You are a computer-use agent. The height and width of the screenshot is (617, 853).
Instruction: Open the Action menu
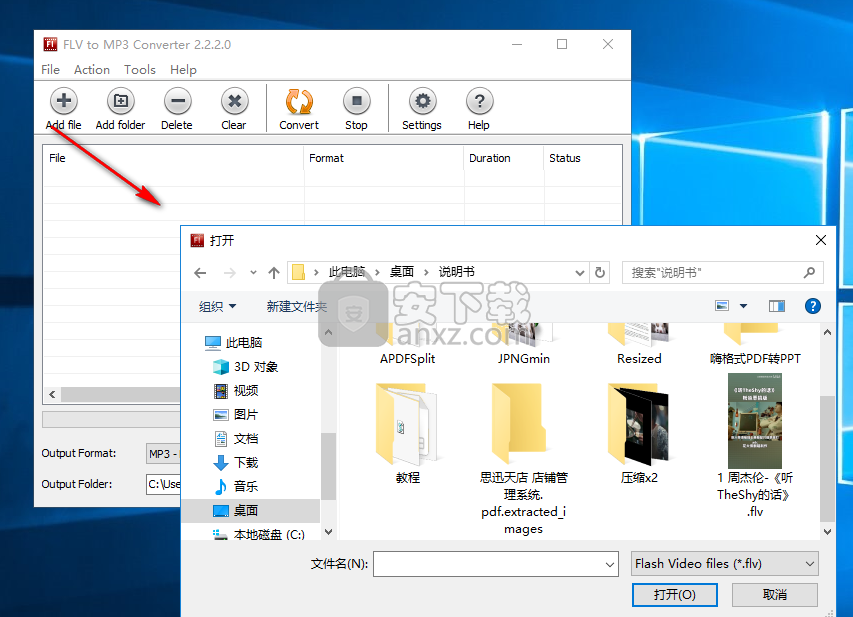point(92,70)
